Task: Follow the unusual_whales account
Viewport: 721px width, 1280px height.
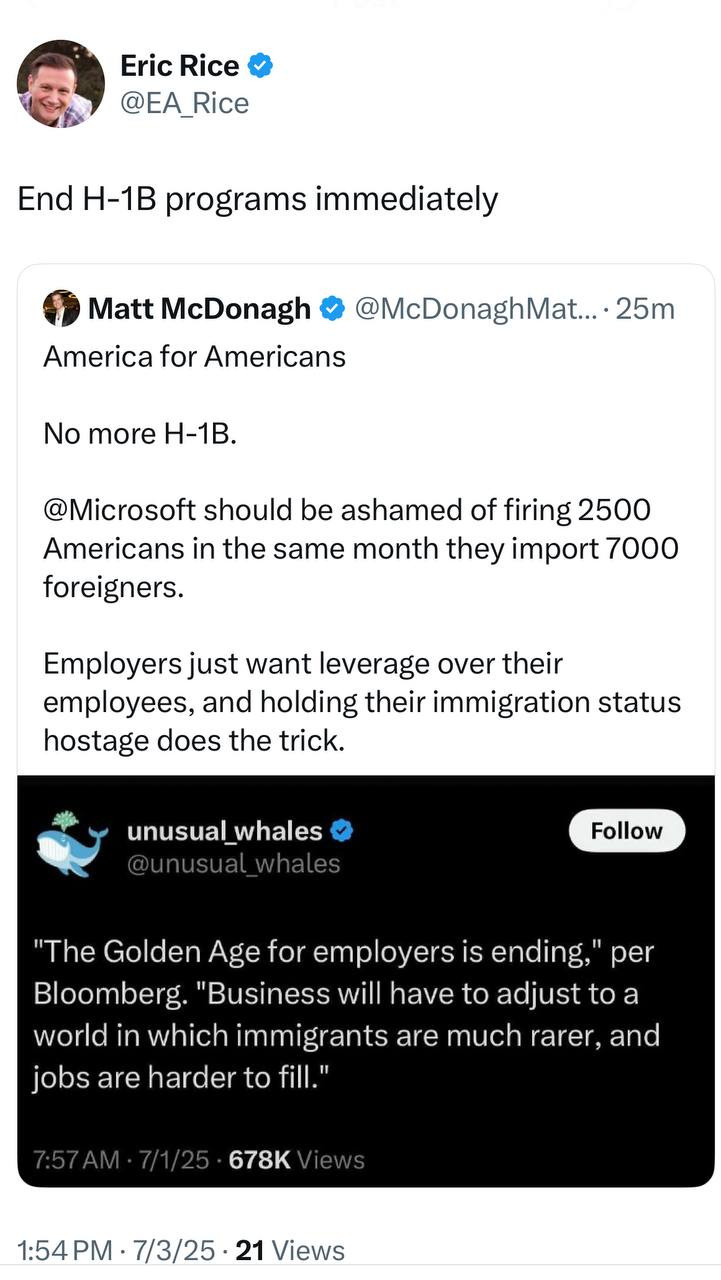Action: pos(626,831)
